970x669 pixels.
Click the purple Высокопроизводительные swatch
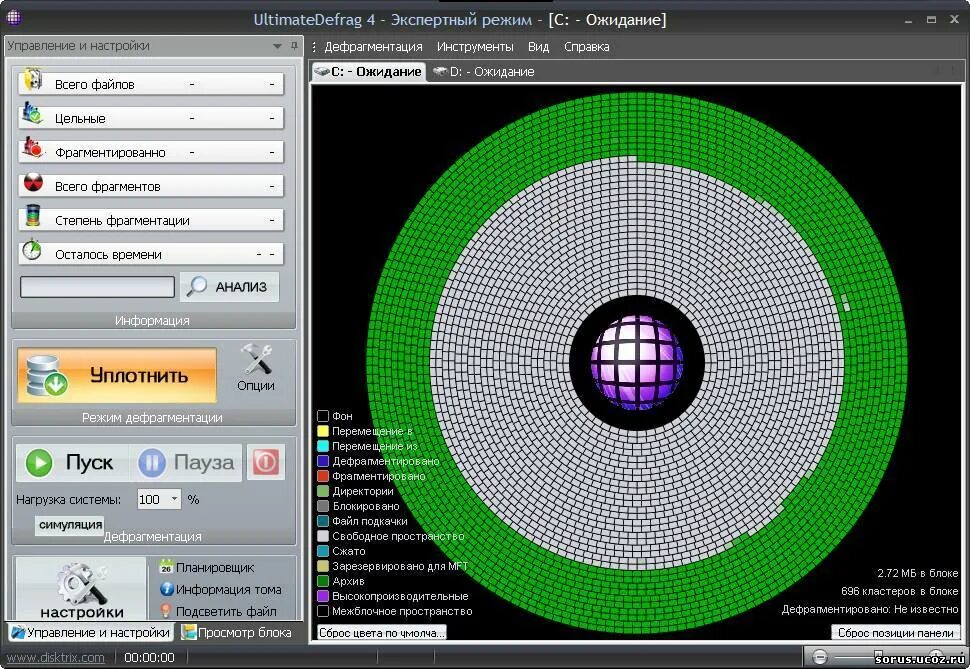(x=323, y=596)
